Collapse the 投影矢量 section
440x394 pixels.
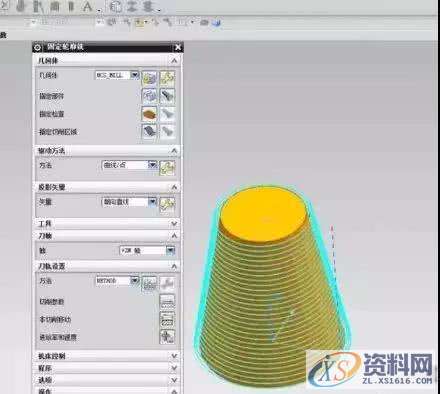[174, 187]
